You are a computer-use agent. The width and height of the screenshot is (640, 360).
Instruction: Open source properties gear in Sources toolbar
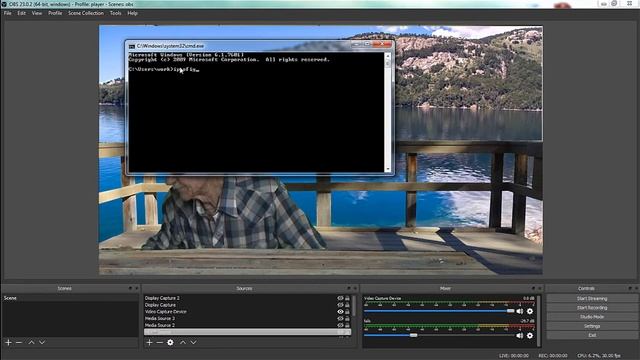tap(170, 342)
